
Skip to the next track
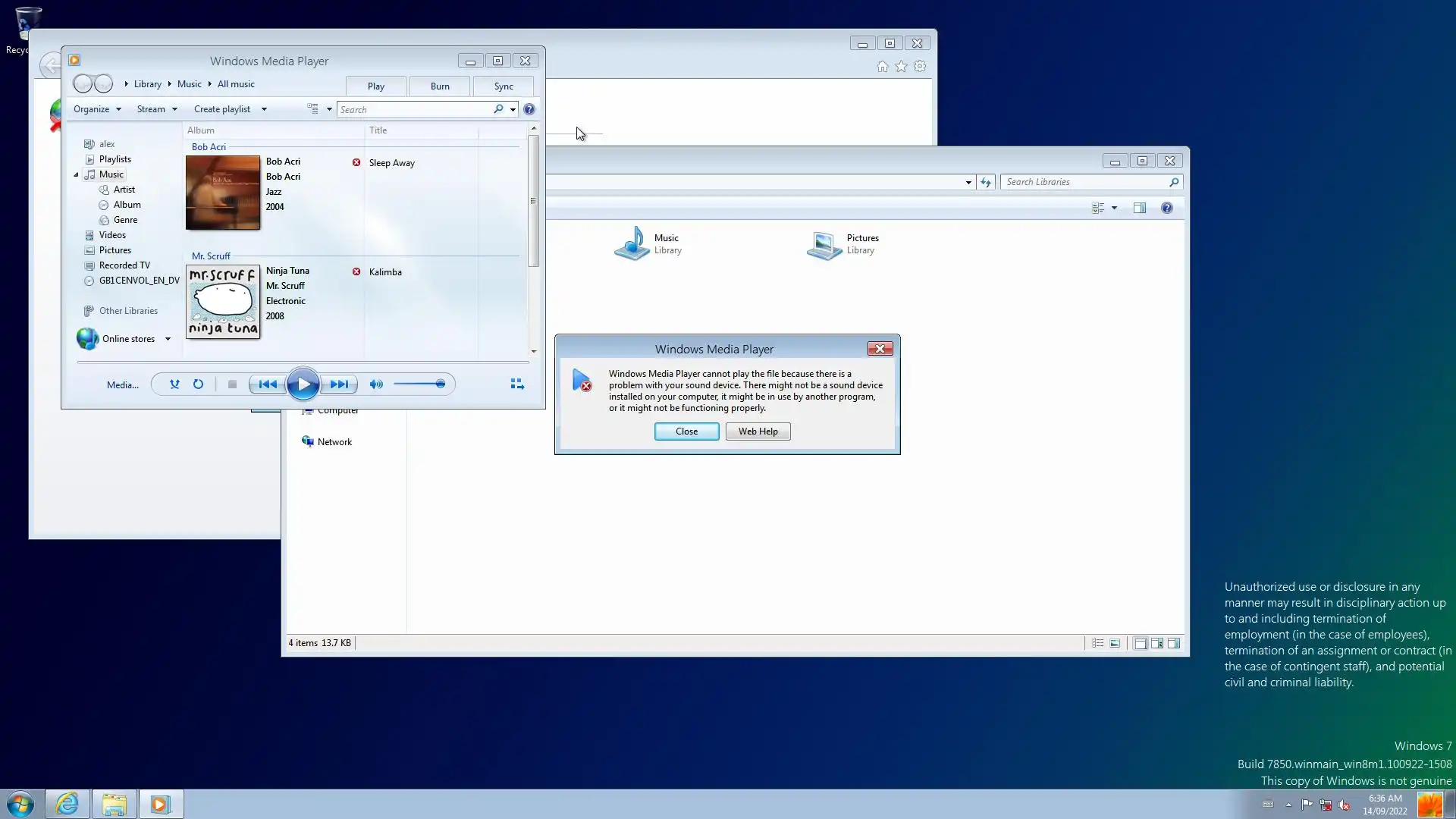pos(339,384)
